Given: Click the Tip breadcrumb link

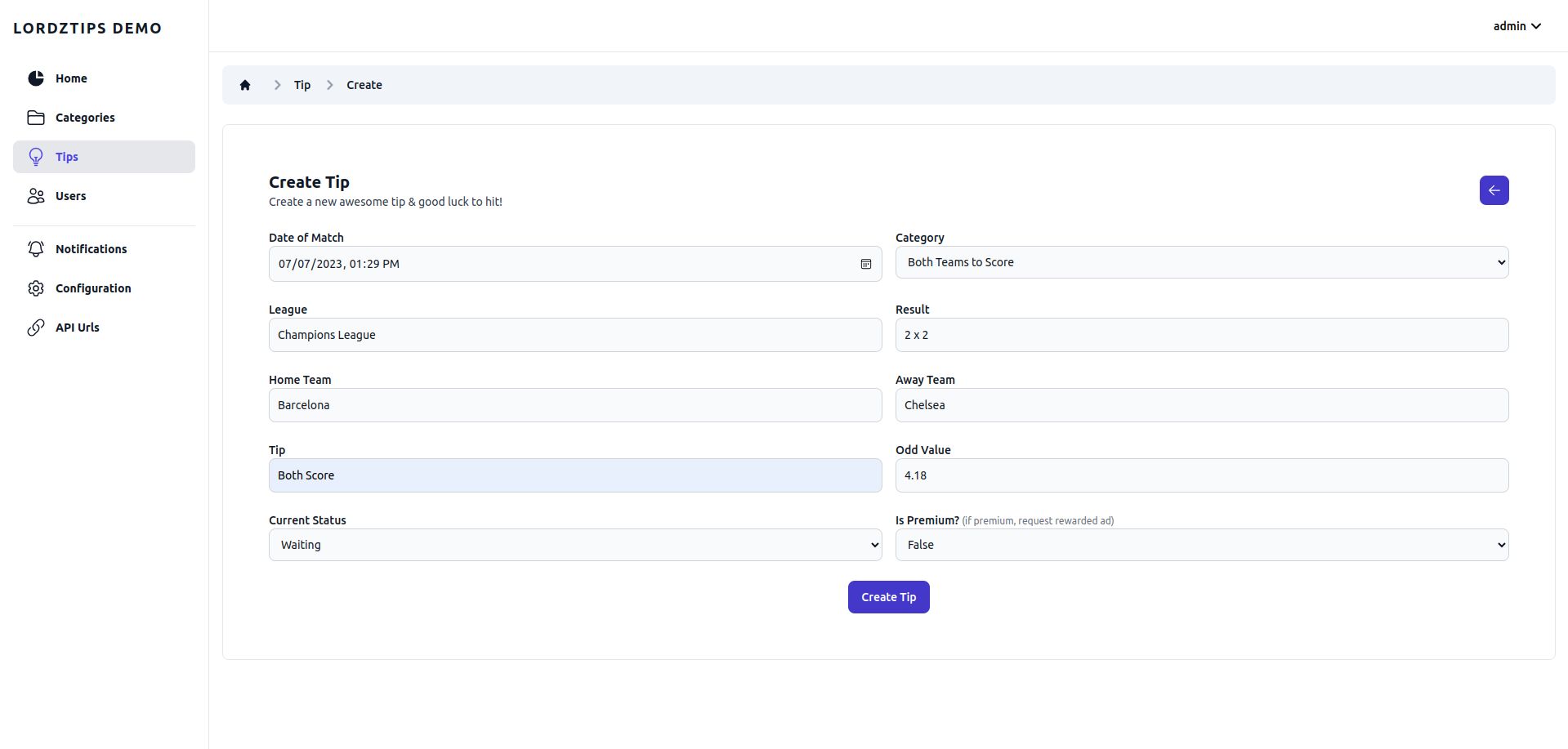Looking at the screenshot, I should pos(302,85).
